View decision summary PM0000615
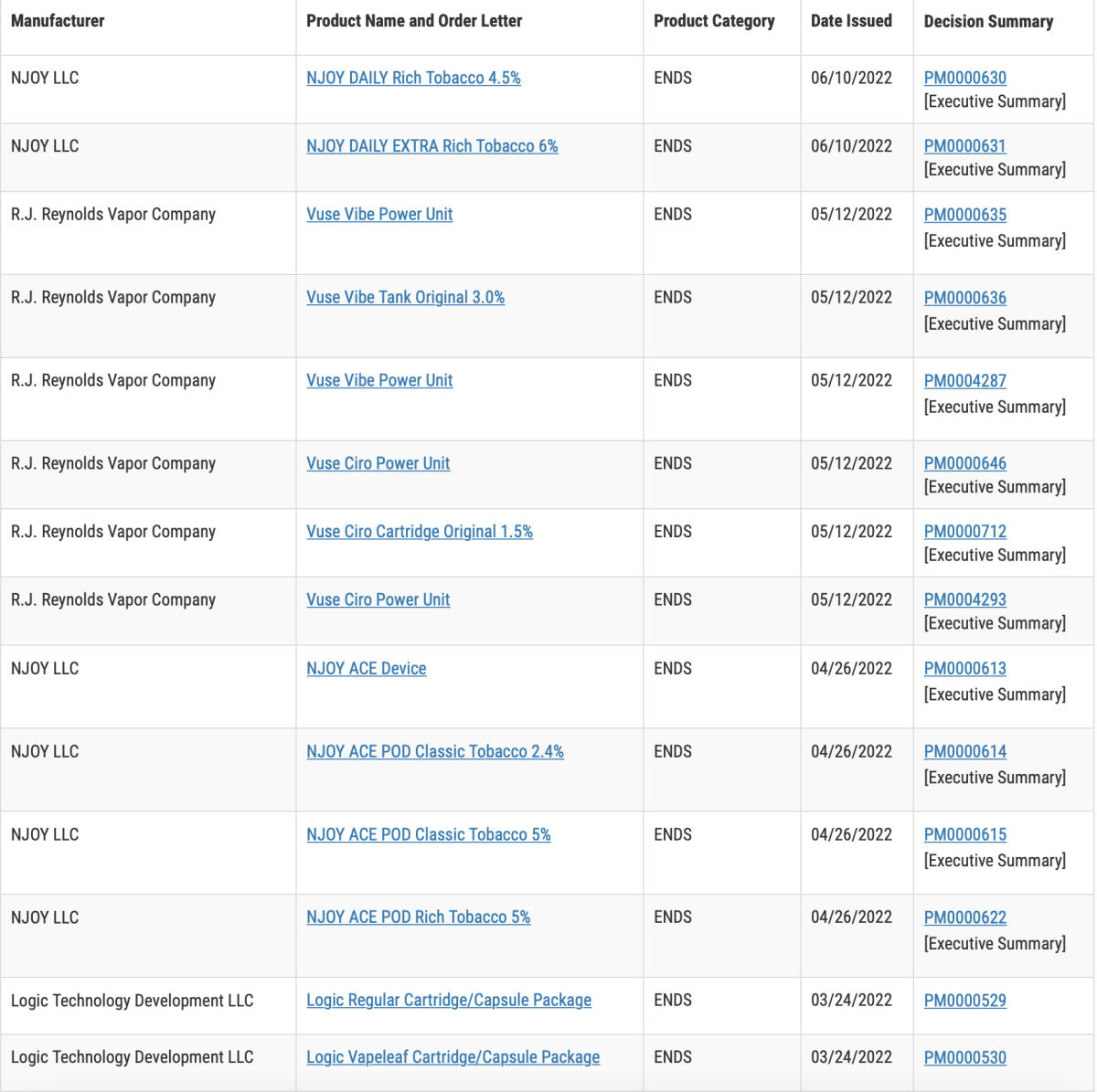The height and width of the screenshot is (1092, 1097). click(965, 835)
